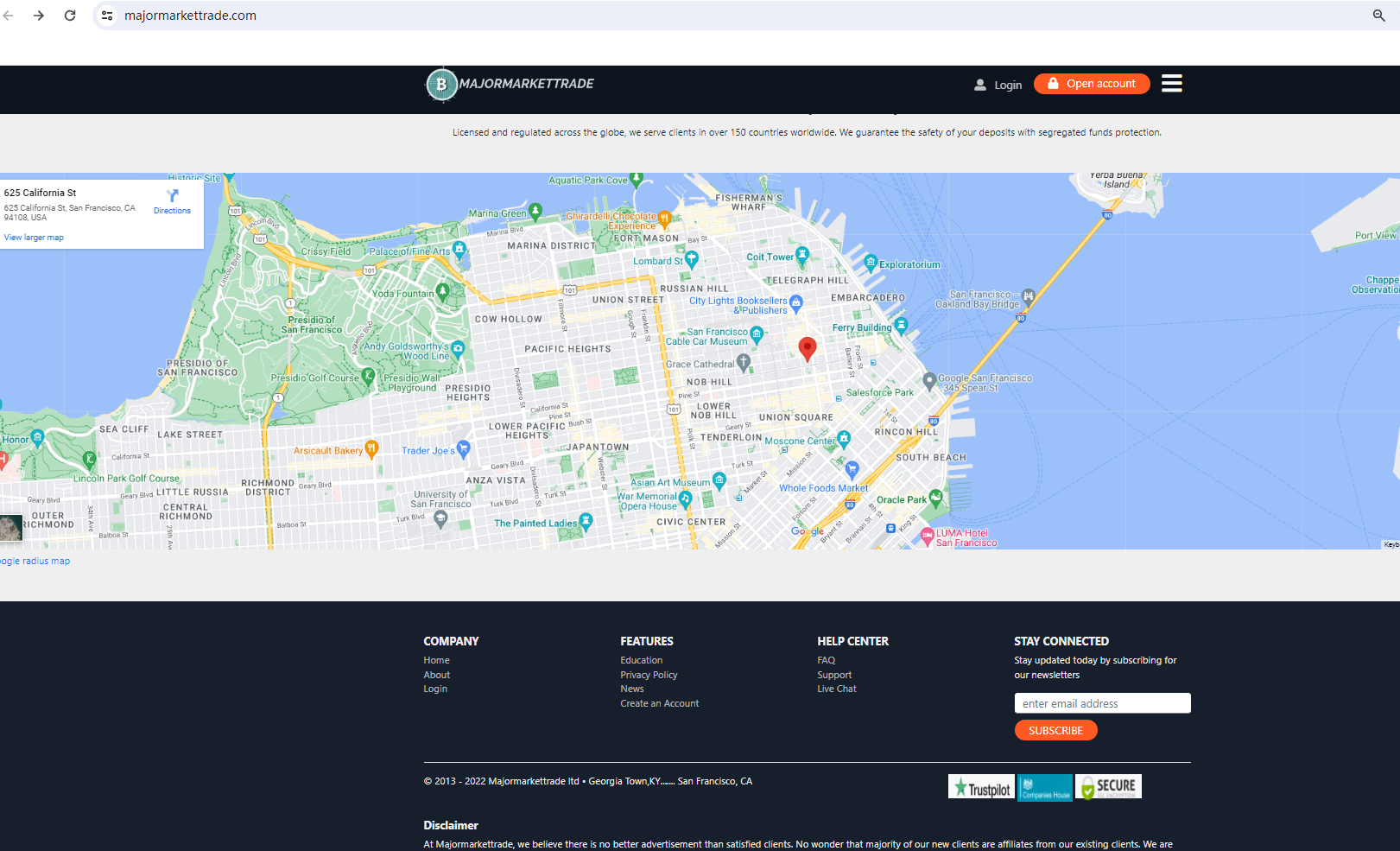Click the browser back arrow
This screenshot has height=851, width=1400.
(x=9, y=16)
